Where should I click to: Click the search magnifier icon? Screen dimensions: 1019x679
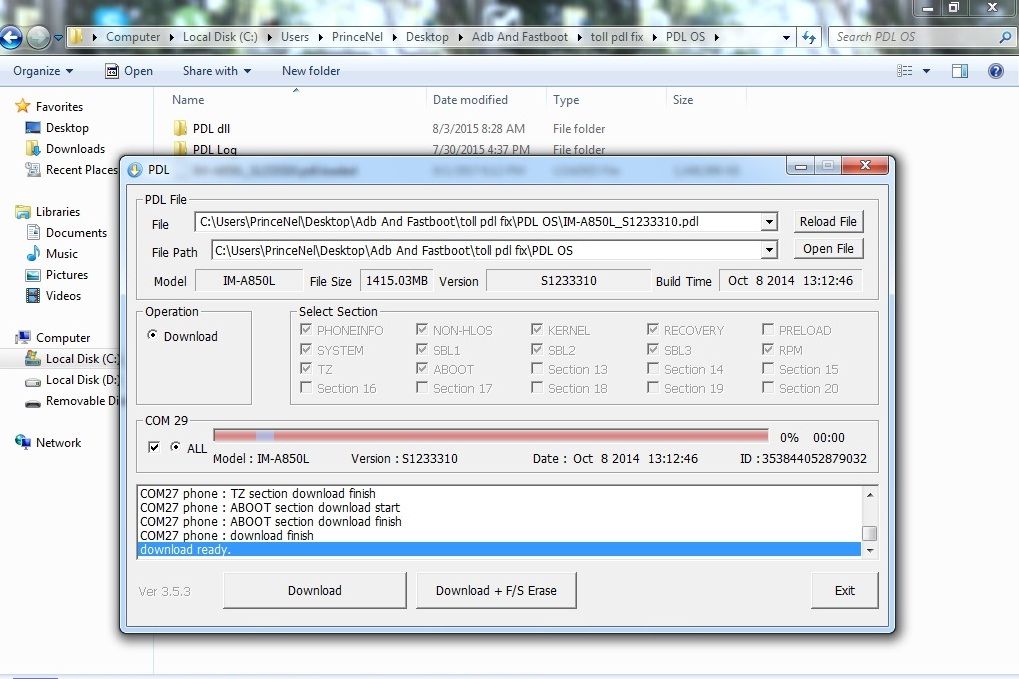point(1005,37)
